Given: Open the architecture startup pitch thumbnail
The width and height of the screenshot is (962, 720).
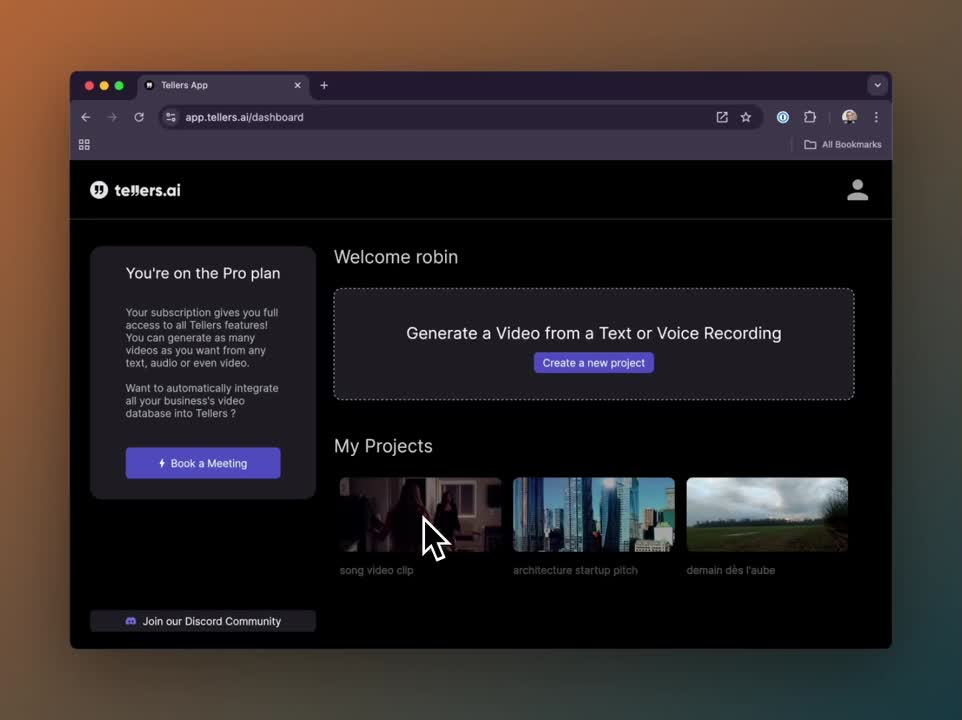Looking at the screenshot, I should (593, 514).
